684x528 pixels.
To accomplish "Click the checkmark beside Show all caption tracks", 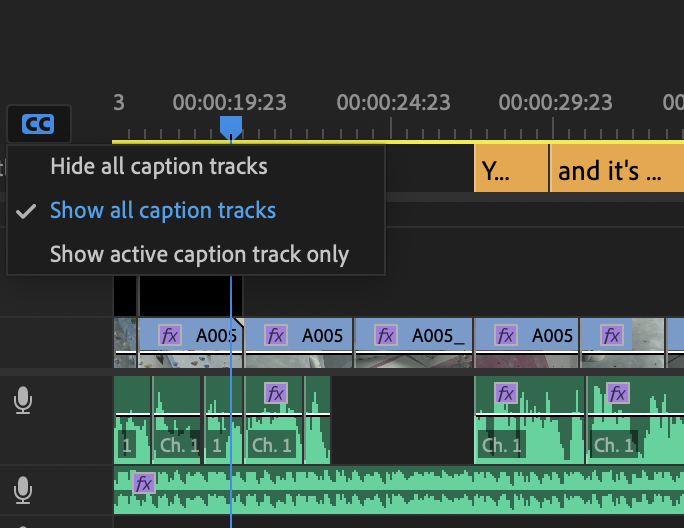I will pyautogui.click(x=28, y=211).
